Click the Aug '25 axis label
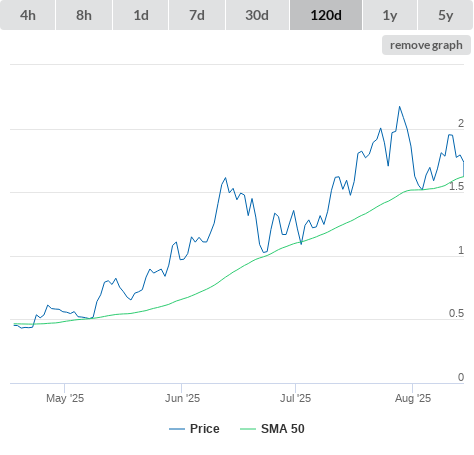 coord(413,398)
